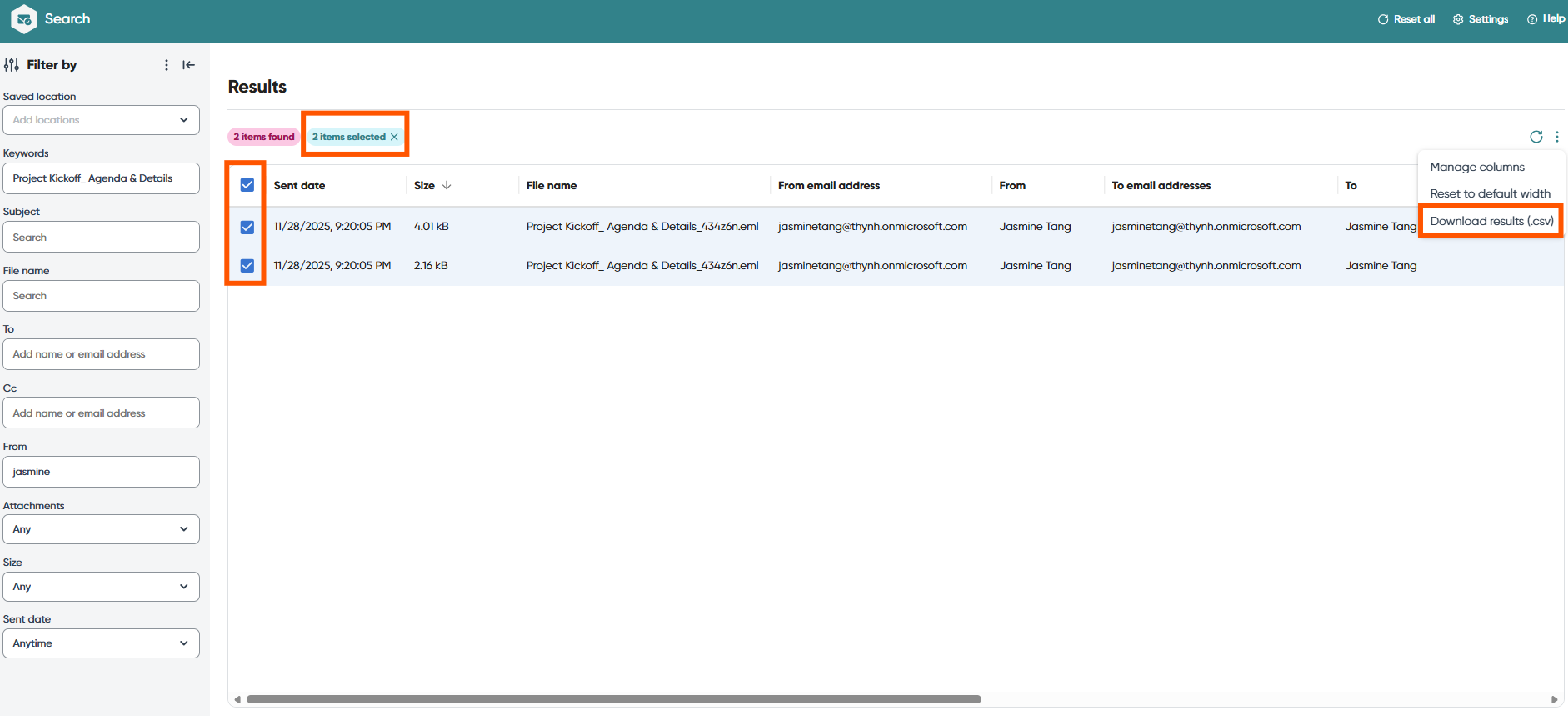Sort by Size arrow icon

[447, 185]
